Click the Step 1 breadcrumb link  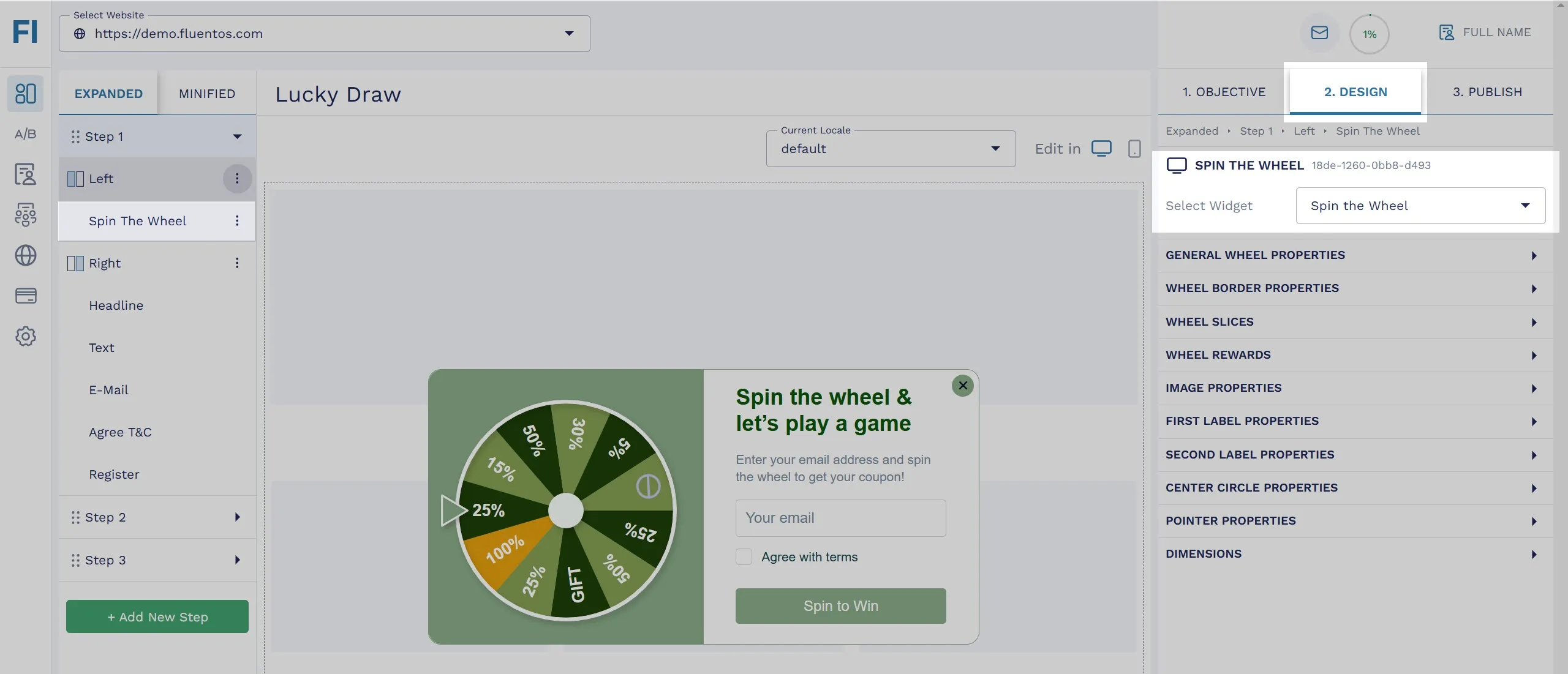tap(1256, 131)
